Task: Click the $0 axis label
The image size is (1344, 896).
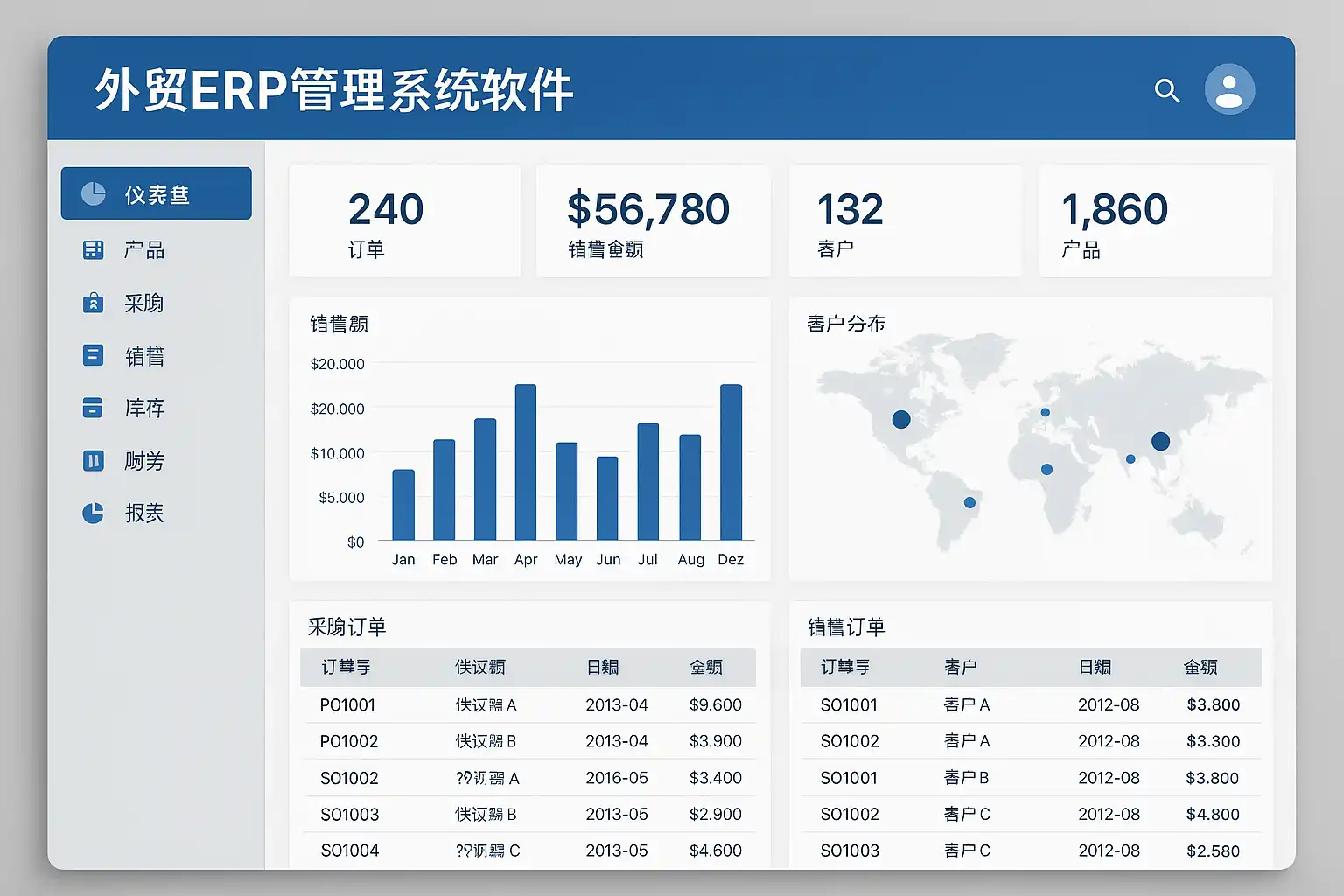Action: [x=355, y=542]
